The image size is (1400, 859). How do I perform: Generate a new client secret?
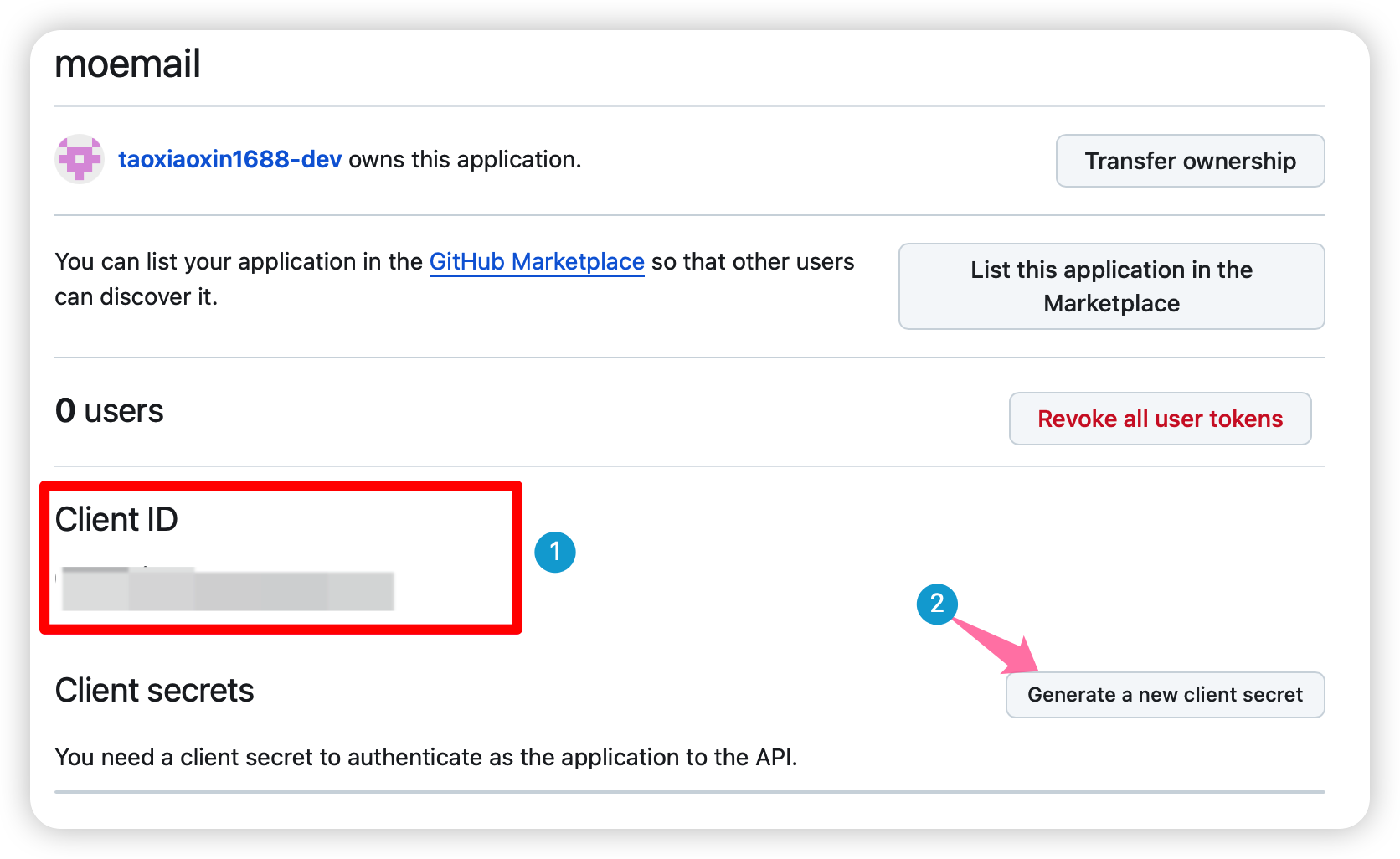pyautogui.click(x=1164, y=695)
